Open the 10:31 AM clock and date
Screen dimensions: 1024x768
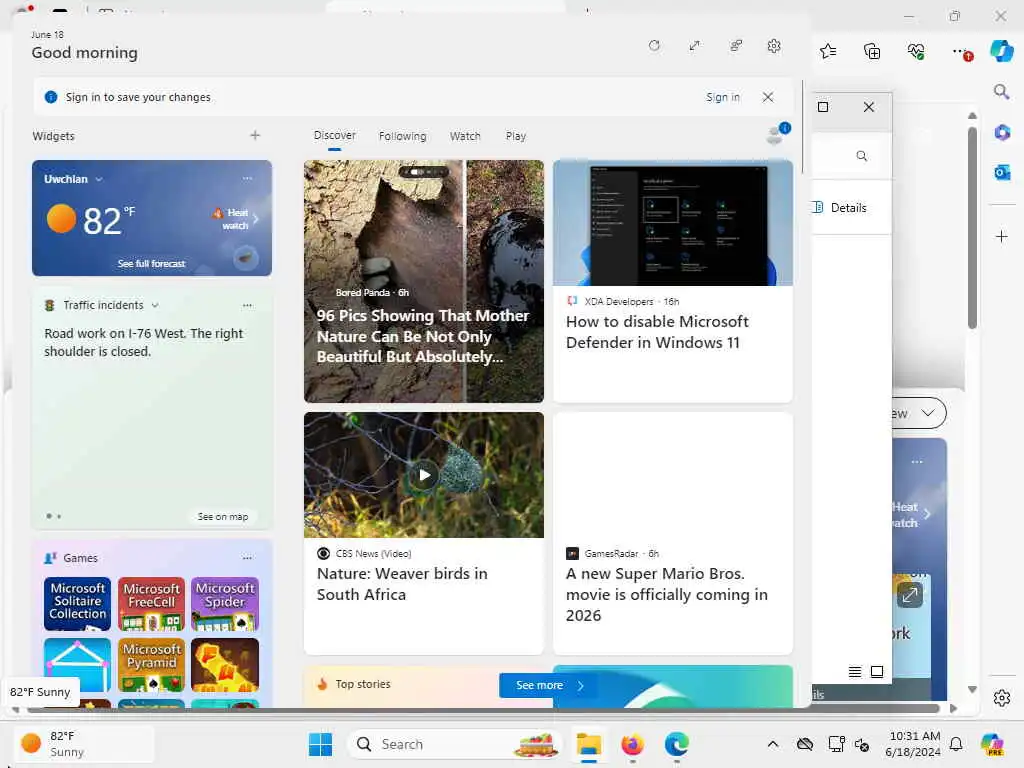(913, 744)
